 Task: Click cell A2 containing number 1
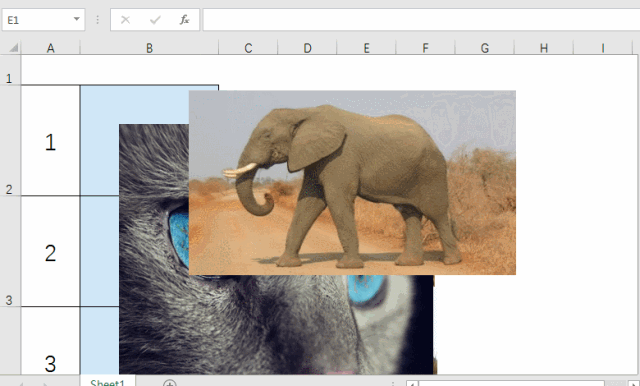point(50,141)
